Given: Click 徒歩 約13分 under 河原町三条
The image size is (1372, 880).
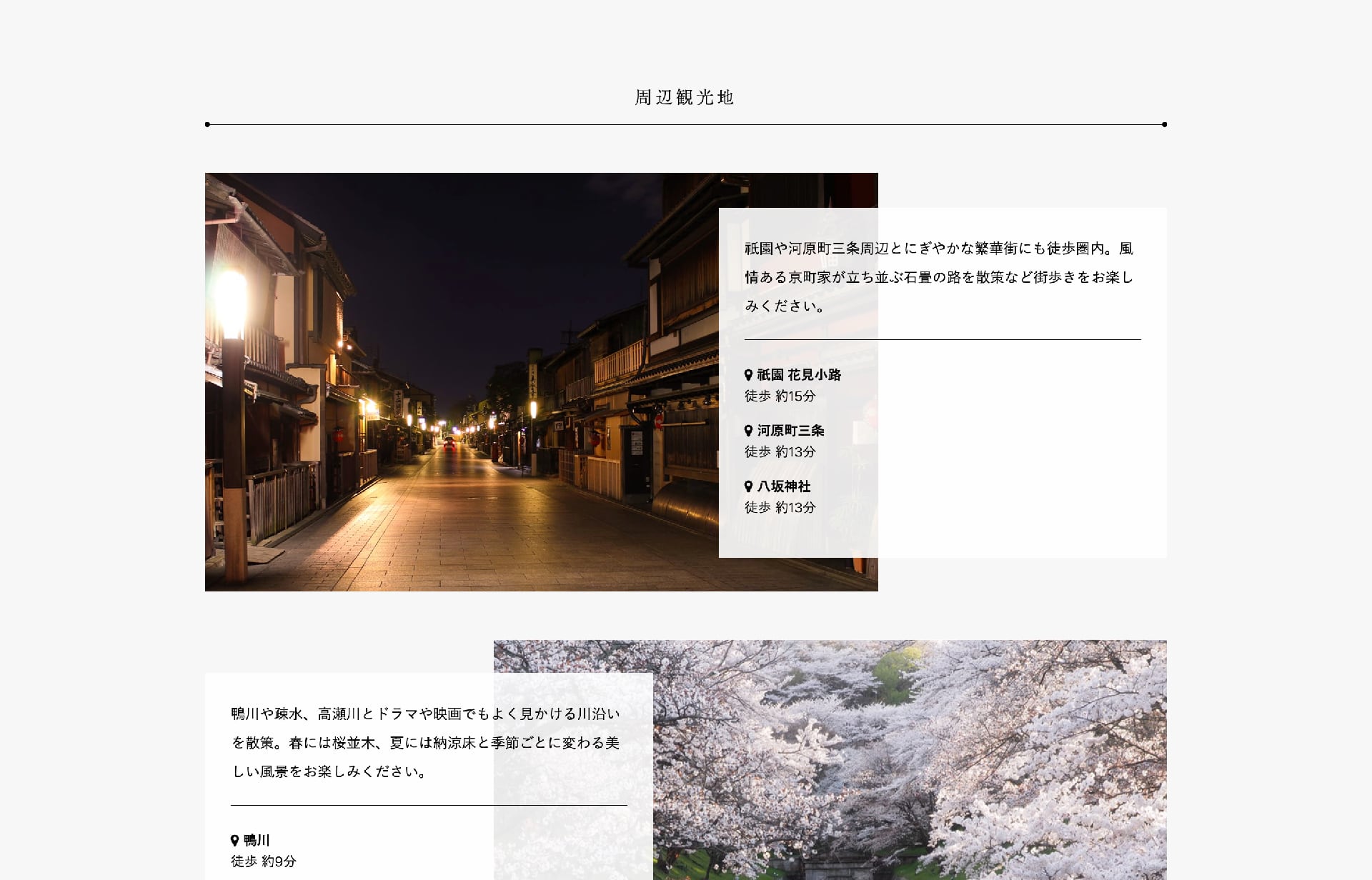Looking at the screenshot, I should 780,451.
